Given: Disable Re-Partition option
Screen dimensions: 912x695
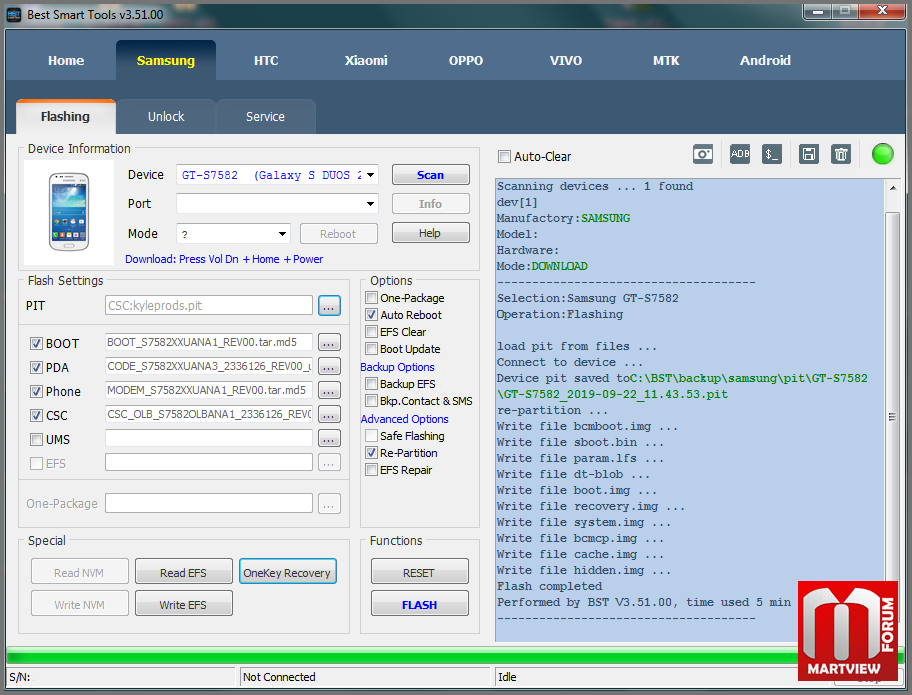Looking at the screenshot, I should [372, 452].
